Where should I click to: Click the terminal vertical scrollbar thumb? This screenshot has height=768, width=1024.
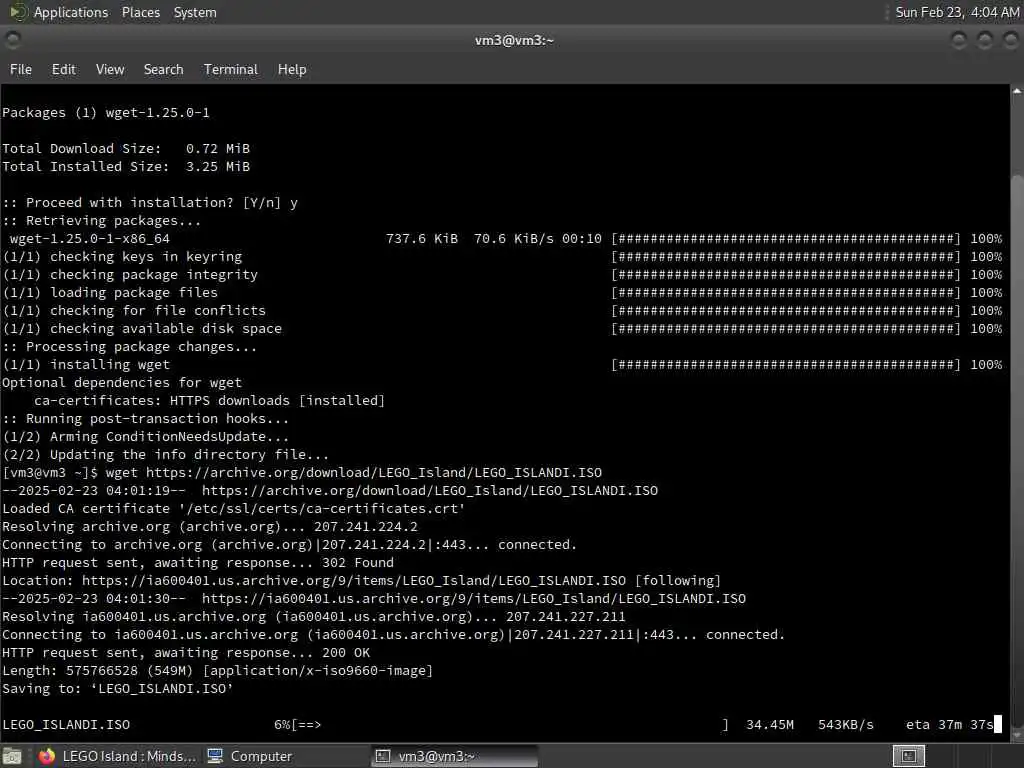(x=1017, y=451)
